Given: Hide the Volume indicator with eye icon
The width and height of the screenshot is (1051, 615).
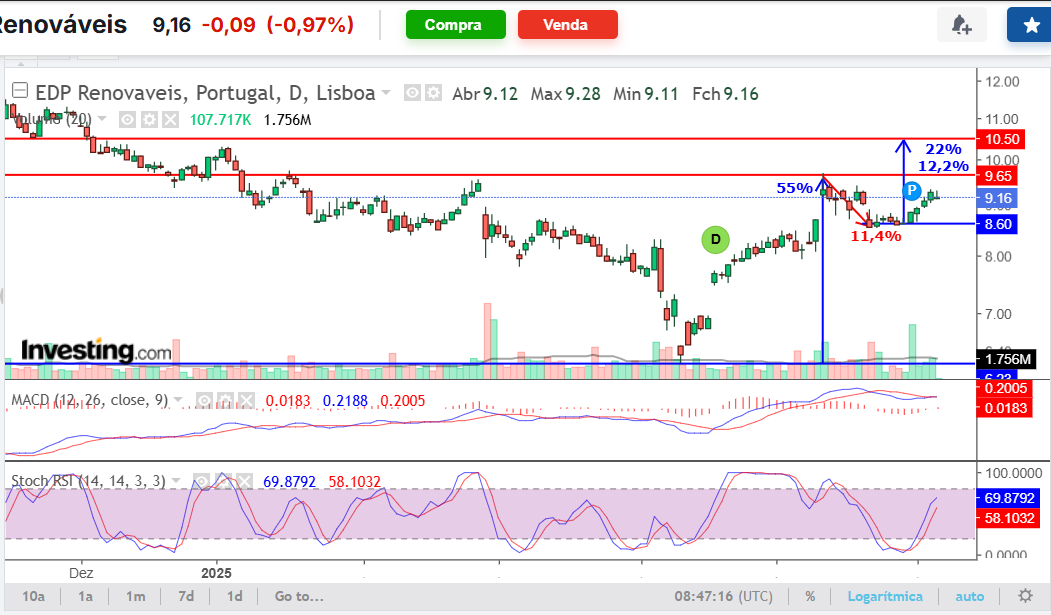Looking at the screenshot, I should tap(127, 120).
